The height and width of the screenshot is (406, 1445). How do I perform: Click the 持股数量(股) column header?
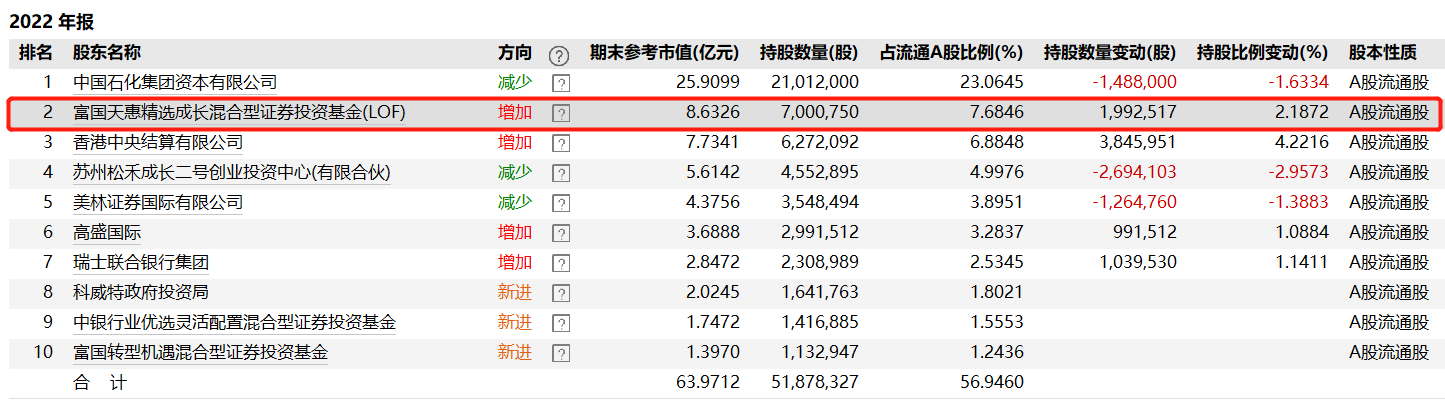pos(809,53)
